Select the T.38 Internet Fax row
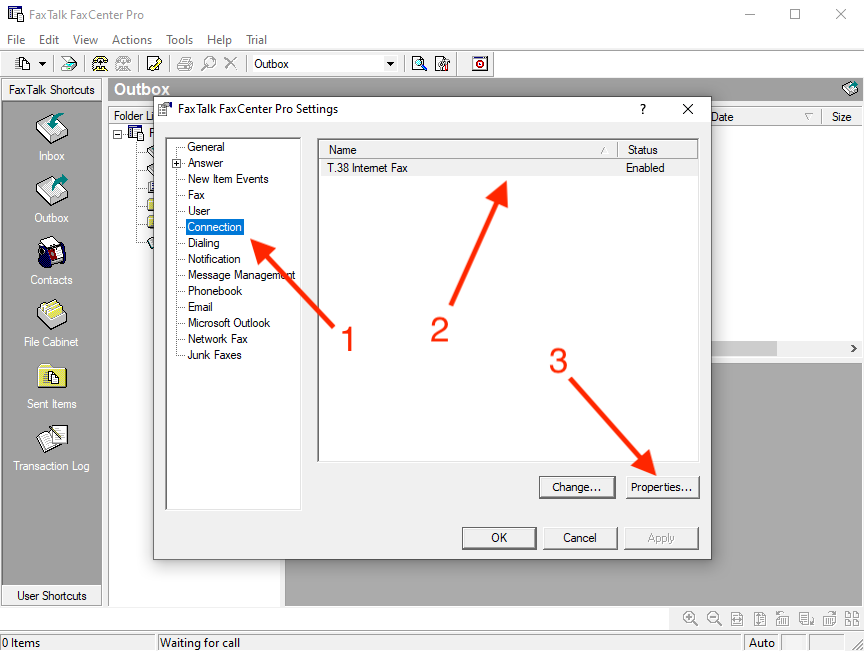Screen dimensions: 864x651 [508, 168]
